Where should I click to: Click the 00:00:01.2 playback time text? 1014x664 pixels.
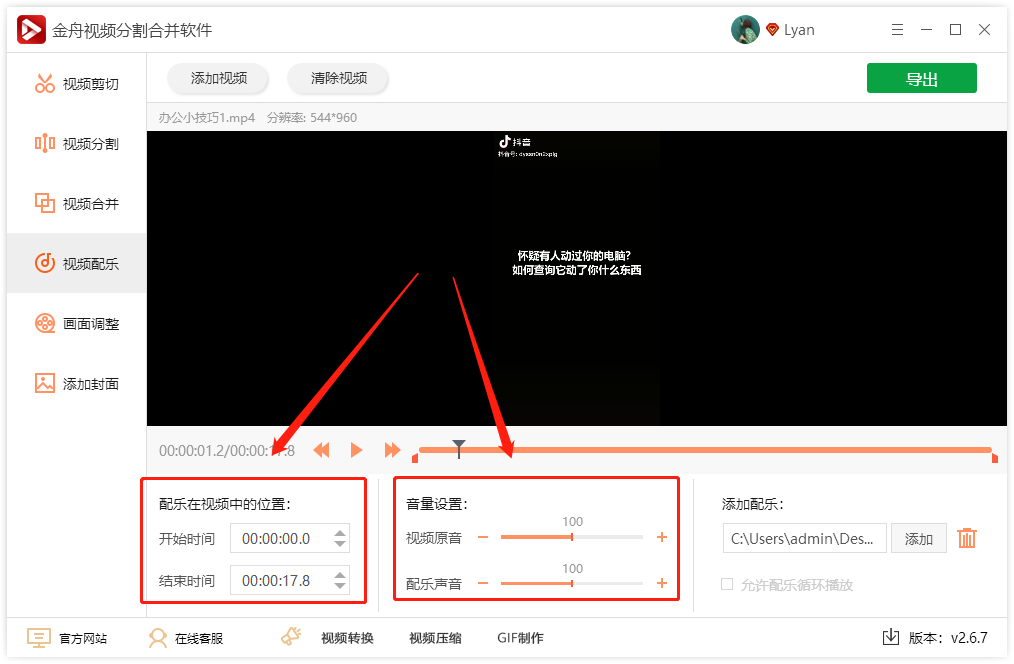(x=193, y=451)
